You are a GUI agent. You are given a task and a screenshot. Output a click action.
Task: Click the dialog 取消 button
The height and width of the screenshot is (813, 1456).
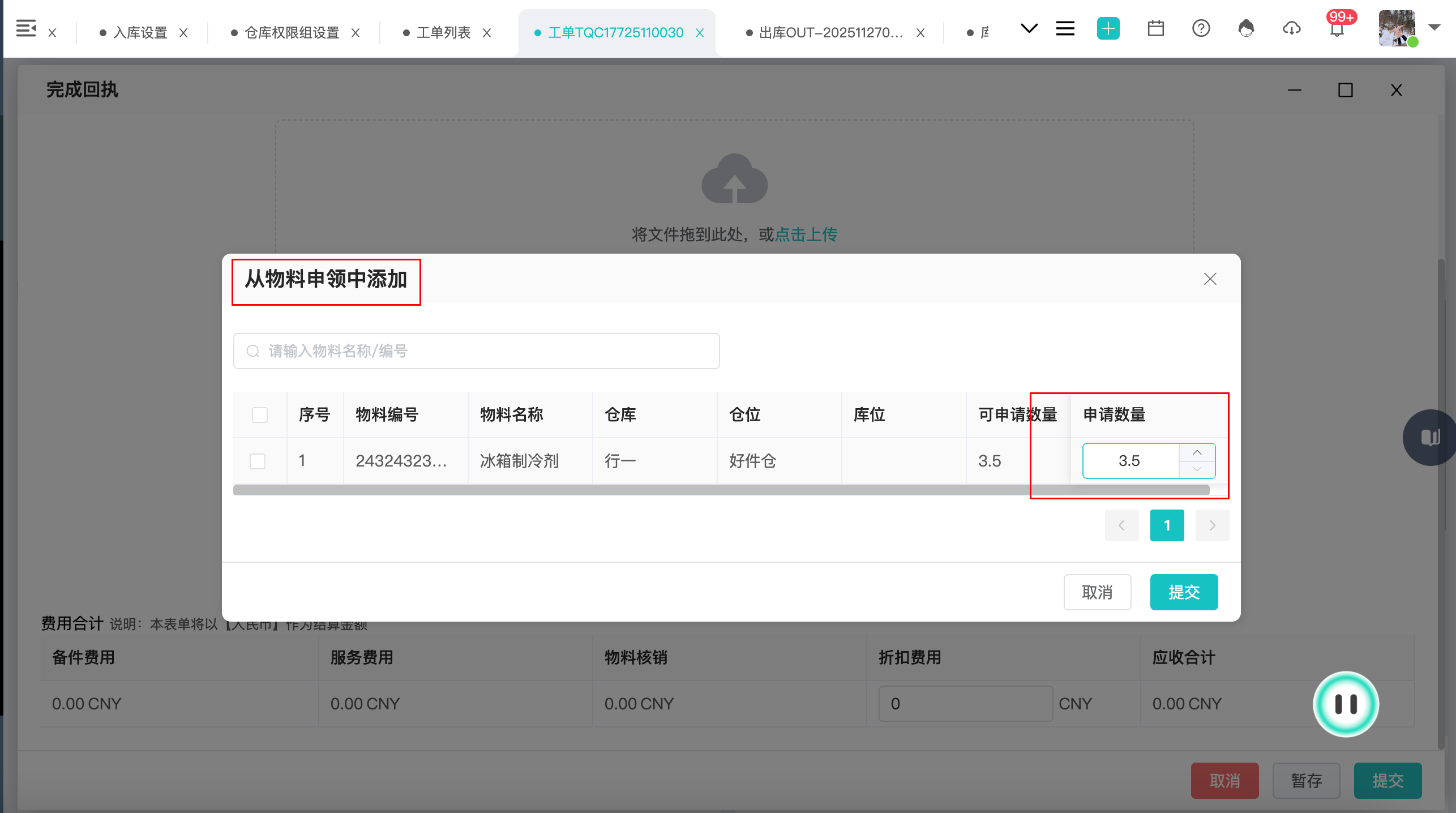coord(1097,592)
